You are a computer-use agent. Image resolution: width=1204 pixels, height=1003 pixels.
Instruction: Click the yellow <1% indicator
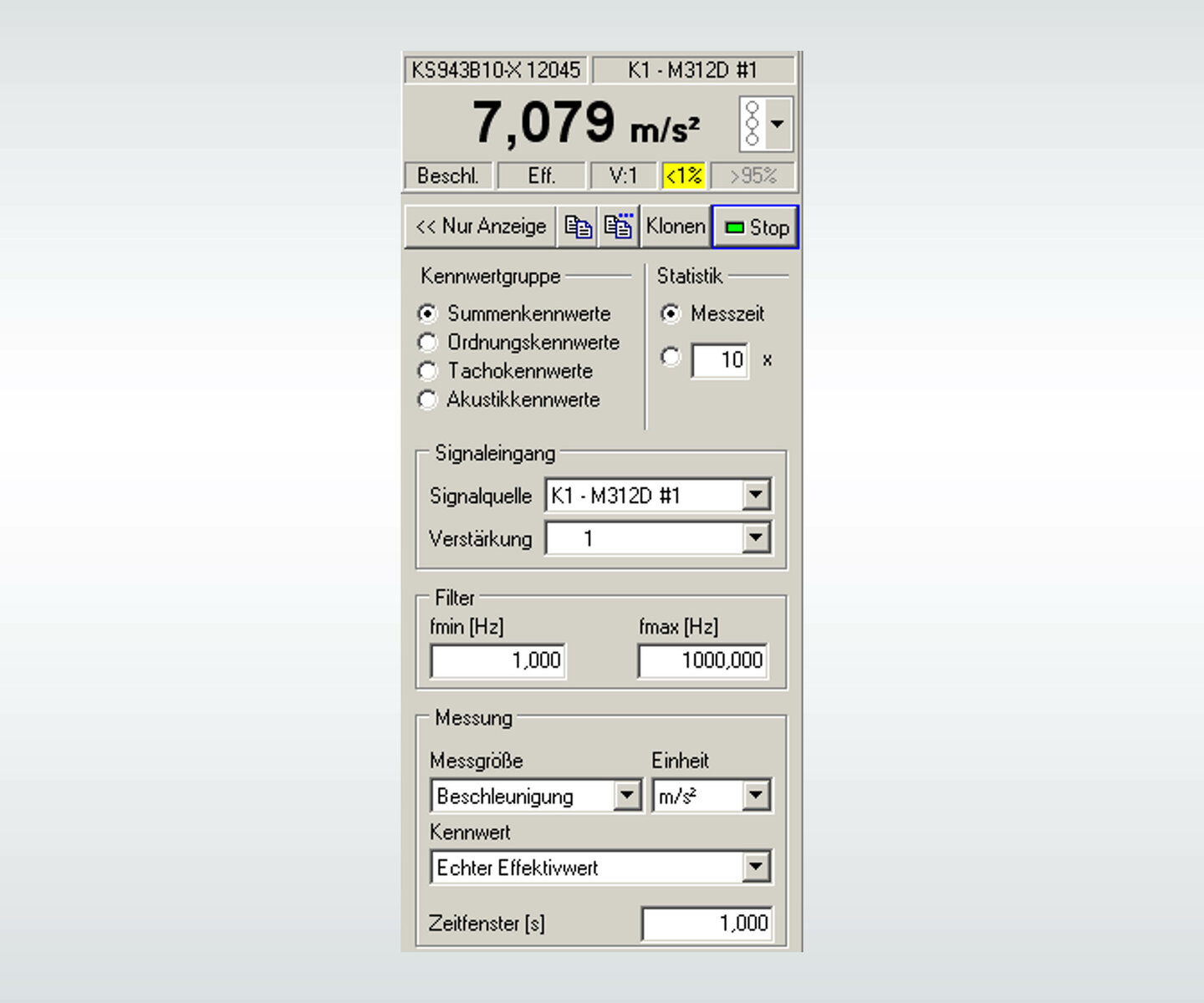tap(684, 176)
